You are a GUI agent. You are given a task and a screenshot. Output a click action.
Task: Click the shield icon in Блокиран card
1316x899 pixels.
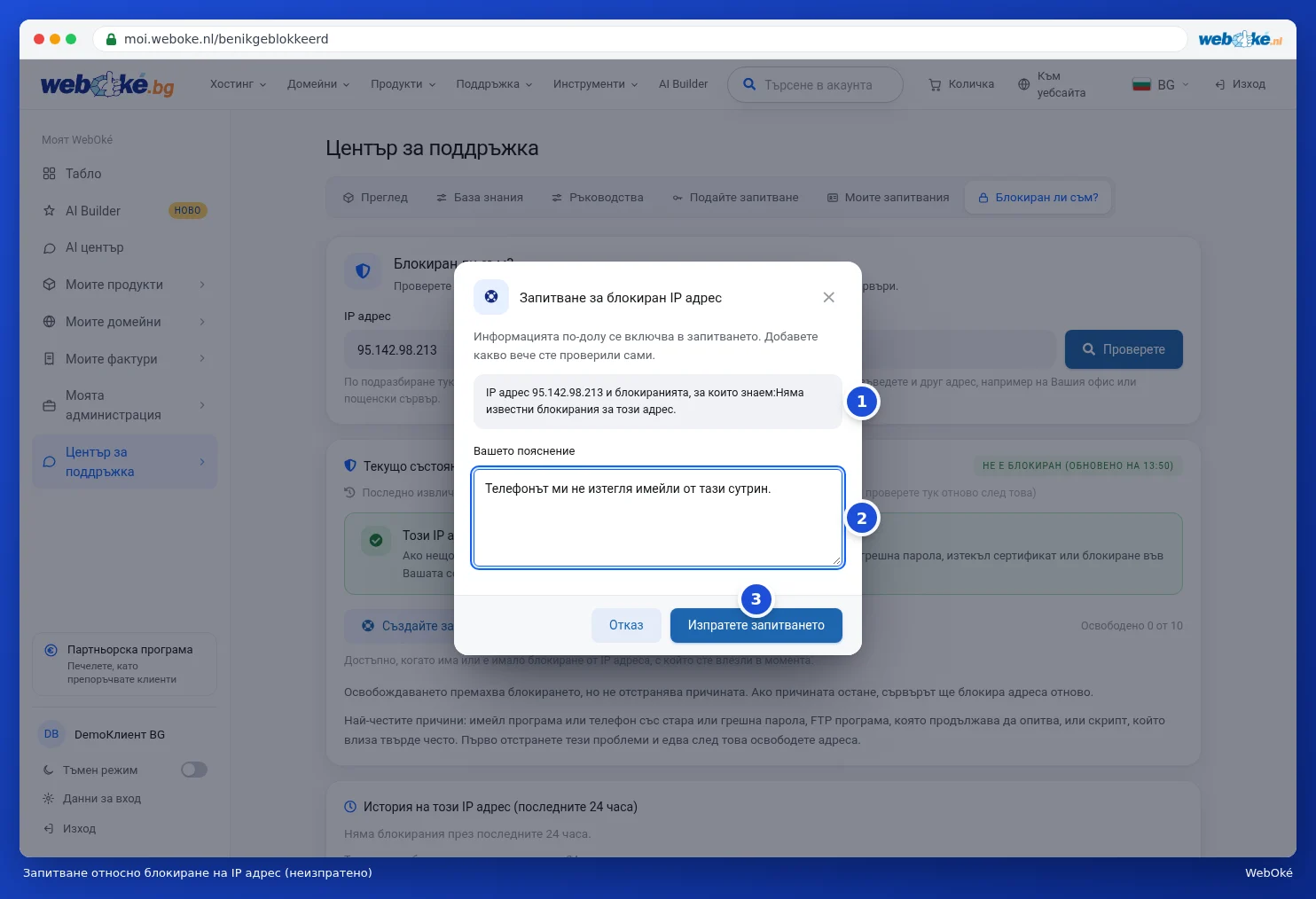(363, 271)
